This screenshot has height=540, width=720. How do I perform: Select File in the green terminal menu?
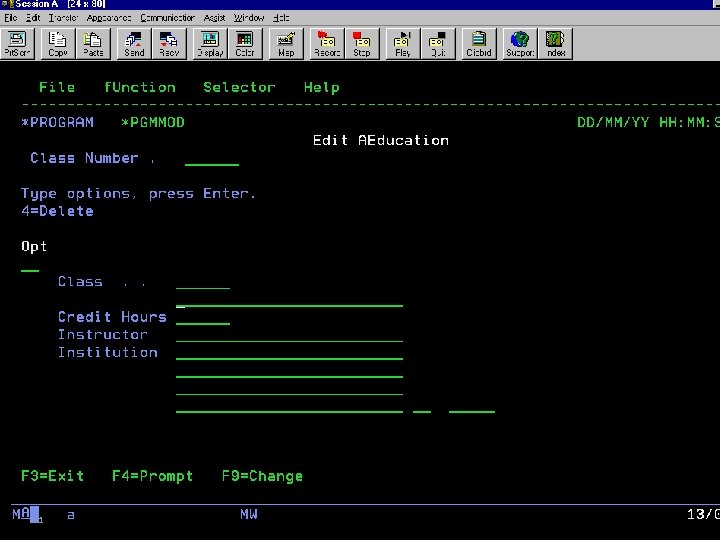click(57, 87)
